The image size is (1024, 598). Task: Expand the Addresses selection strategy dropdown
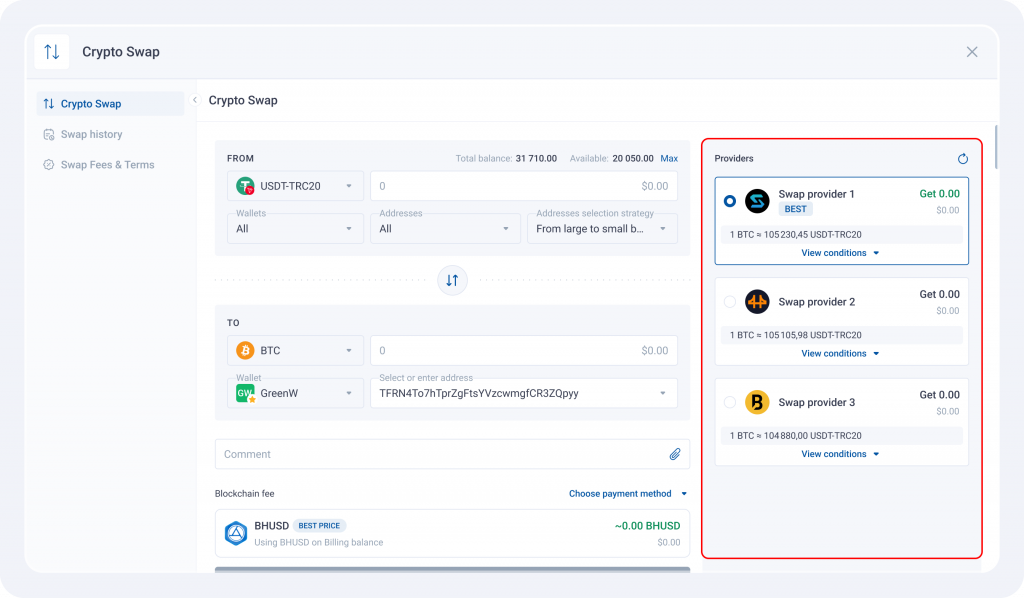(x=601, y=229)
